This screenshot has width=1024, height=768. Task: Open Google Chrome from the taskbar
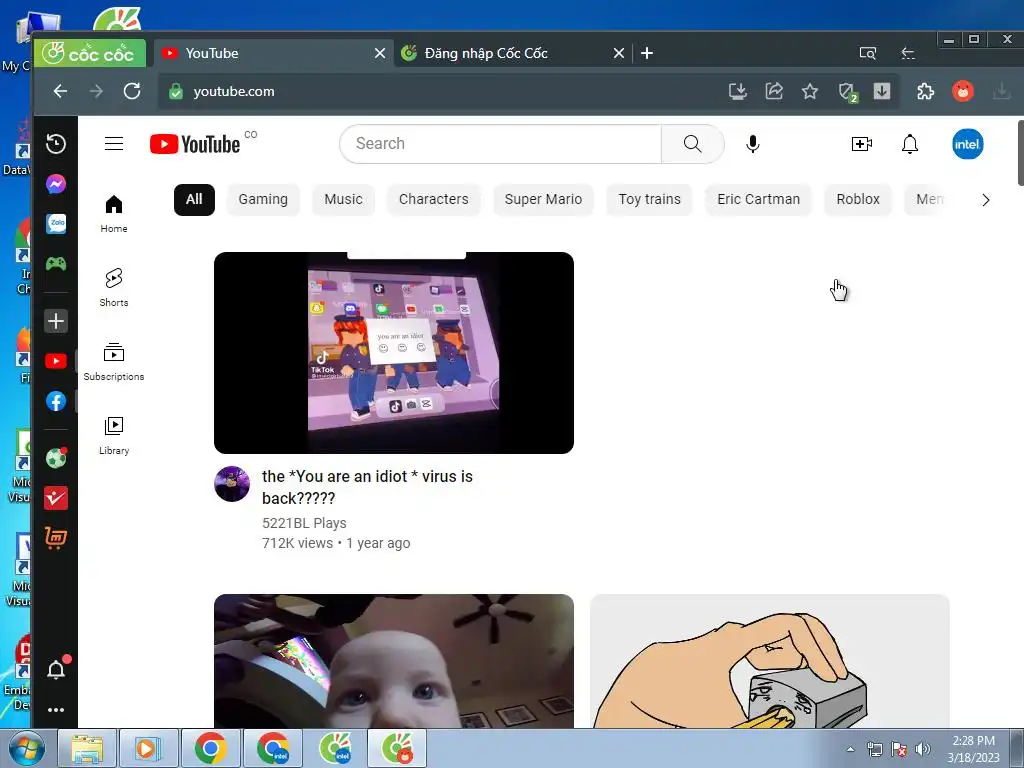tap(210, 748)
